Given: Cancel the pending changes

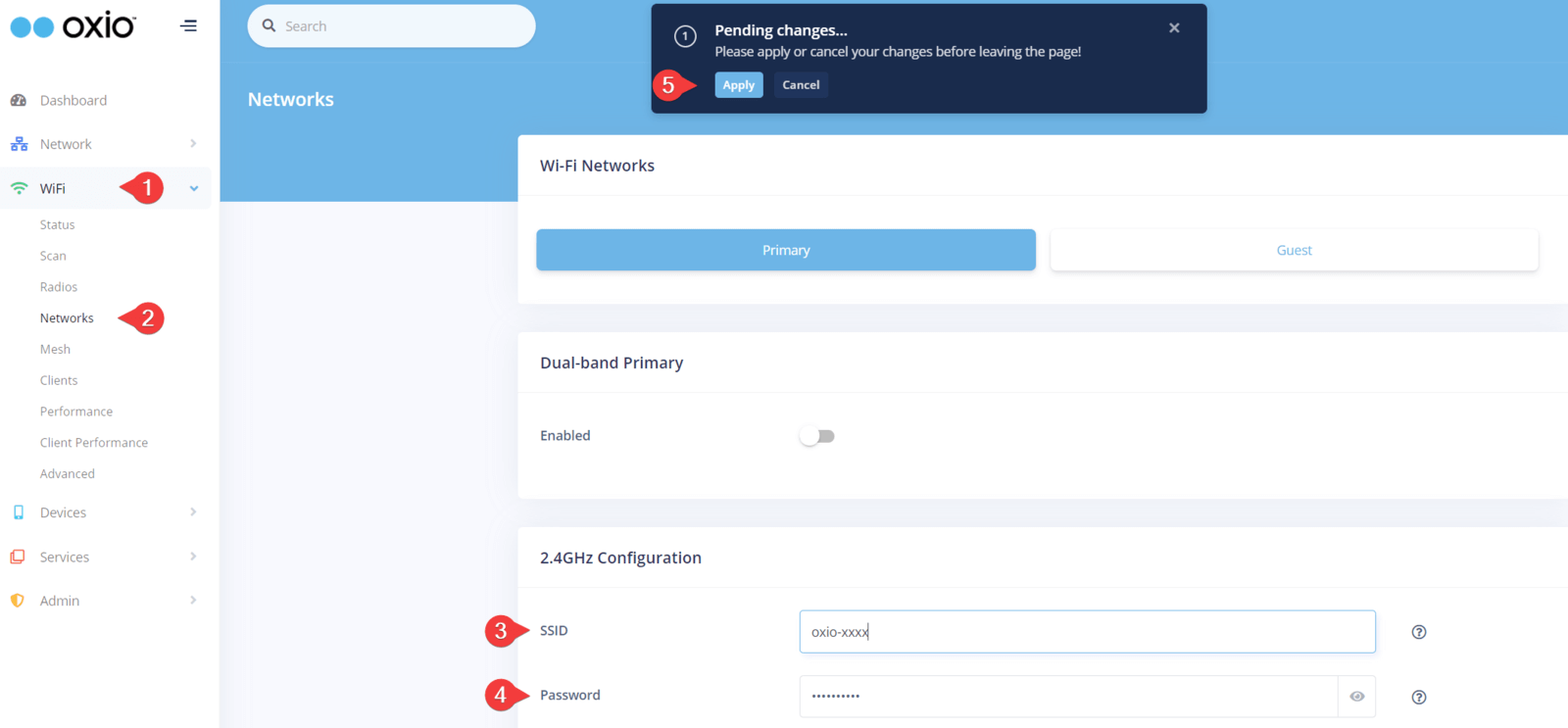Looking at the screenshot, I should tap(801, 85).
